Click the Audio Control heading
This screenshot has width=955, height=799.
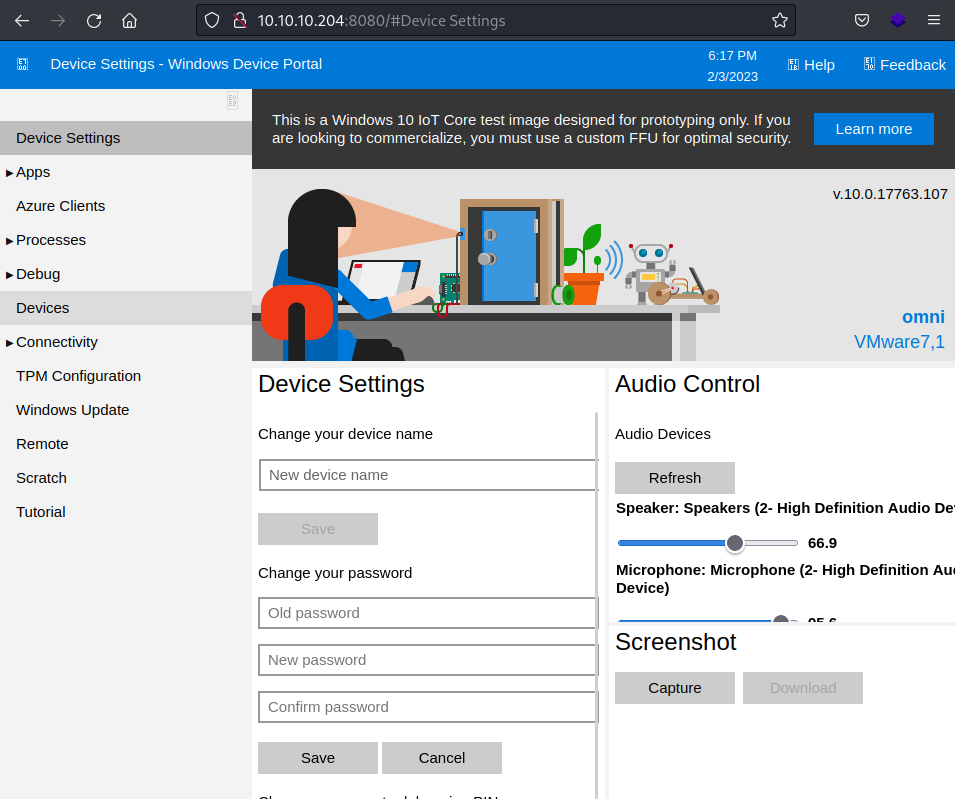tap(687, 384)
